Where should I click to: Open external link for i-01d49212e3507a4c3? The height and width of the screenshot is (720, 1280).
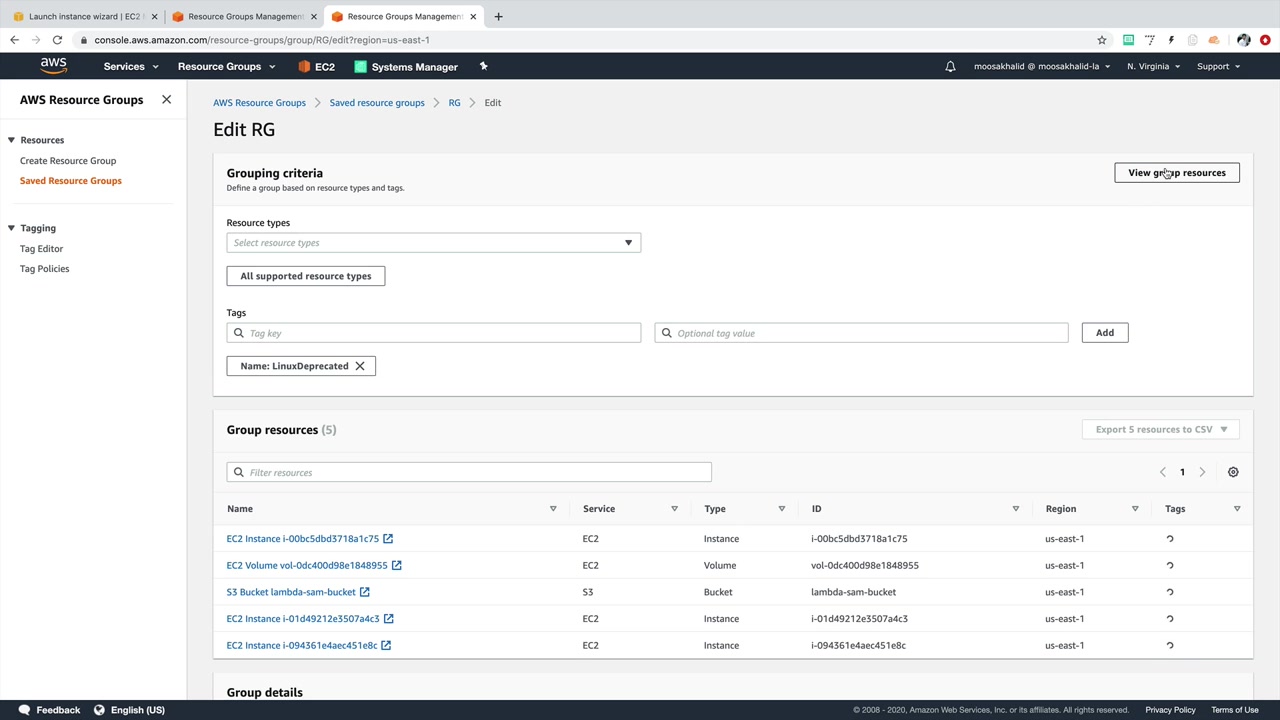click(x=389, y=618)
